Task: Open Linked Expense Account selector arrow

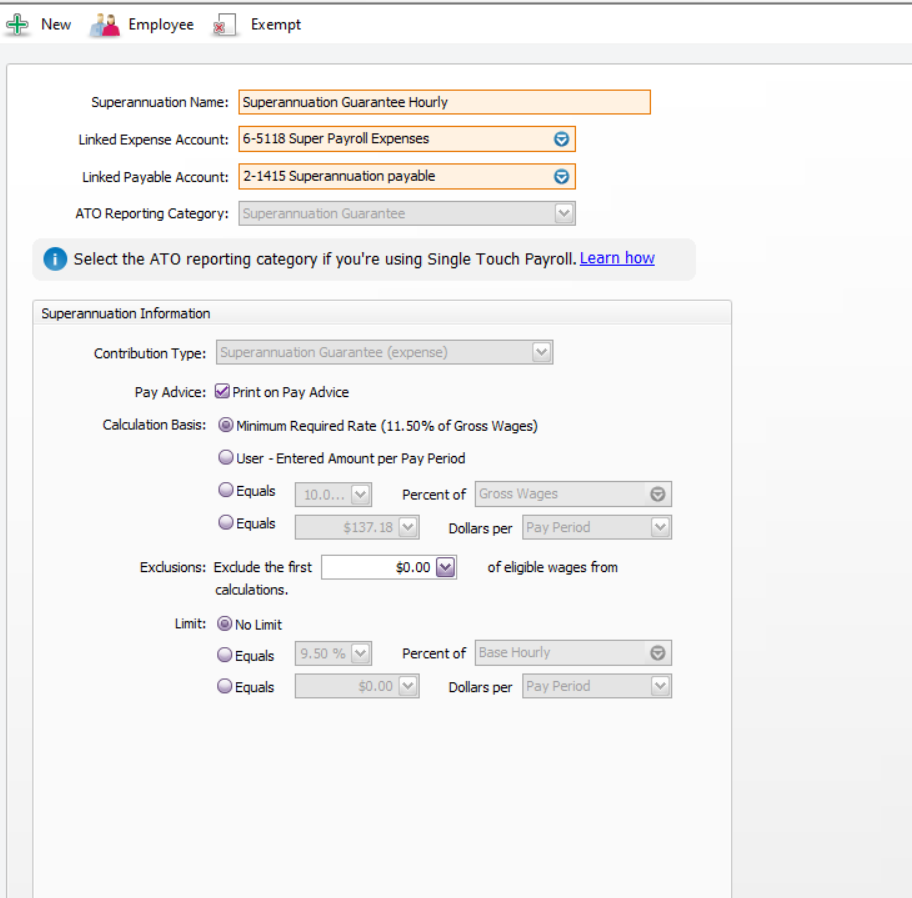Action: point(561,140)
